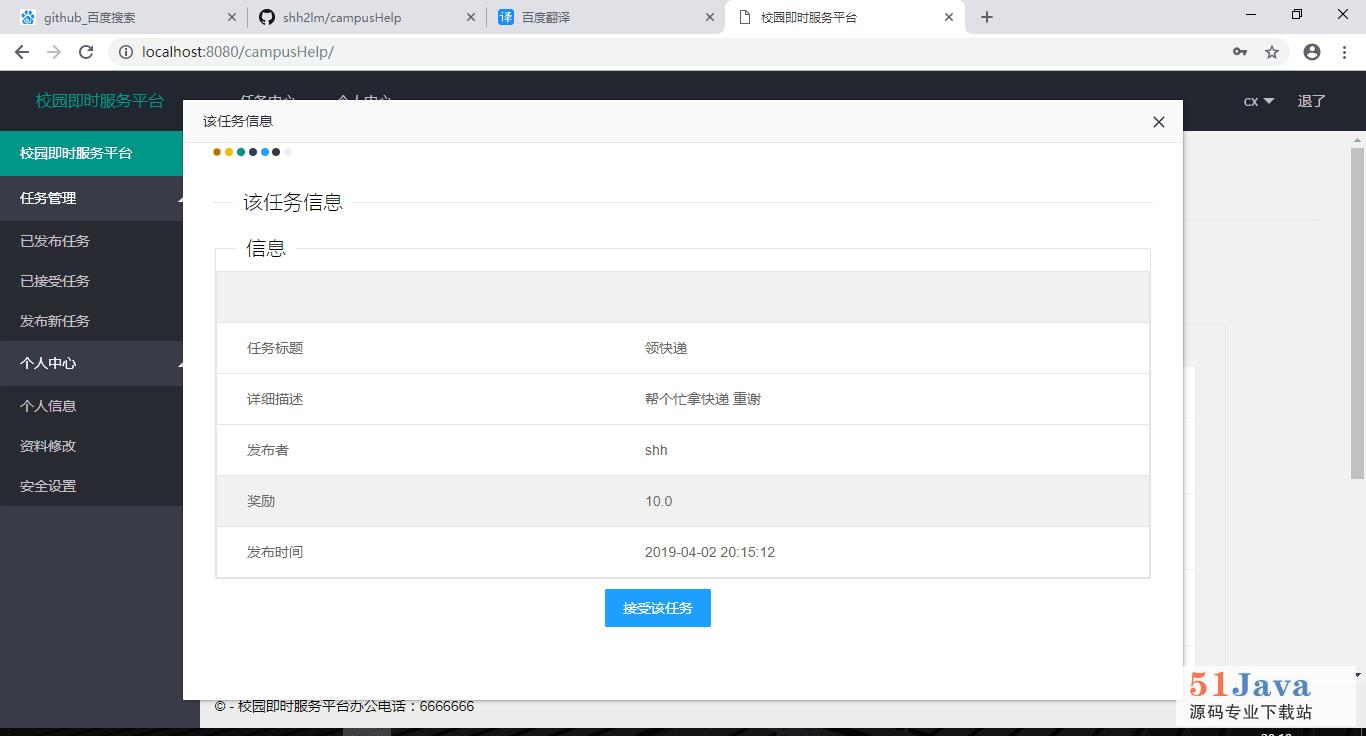This screenshot has height=736, width=1366.
Task: Close the 百度翻译 tab
Action: 710,17
